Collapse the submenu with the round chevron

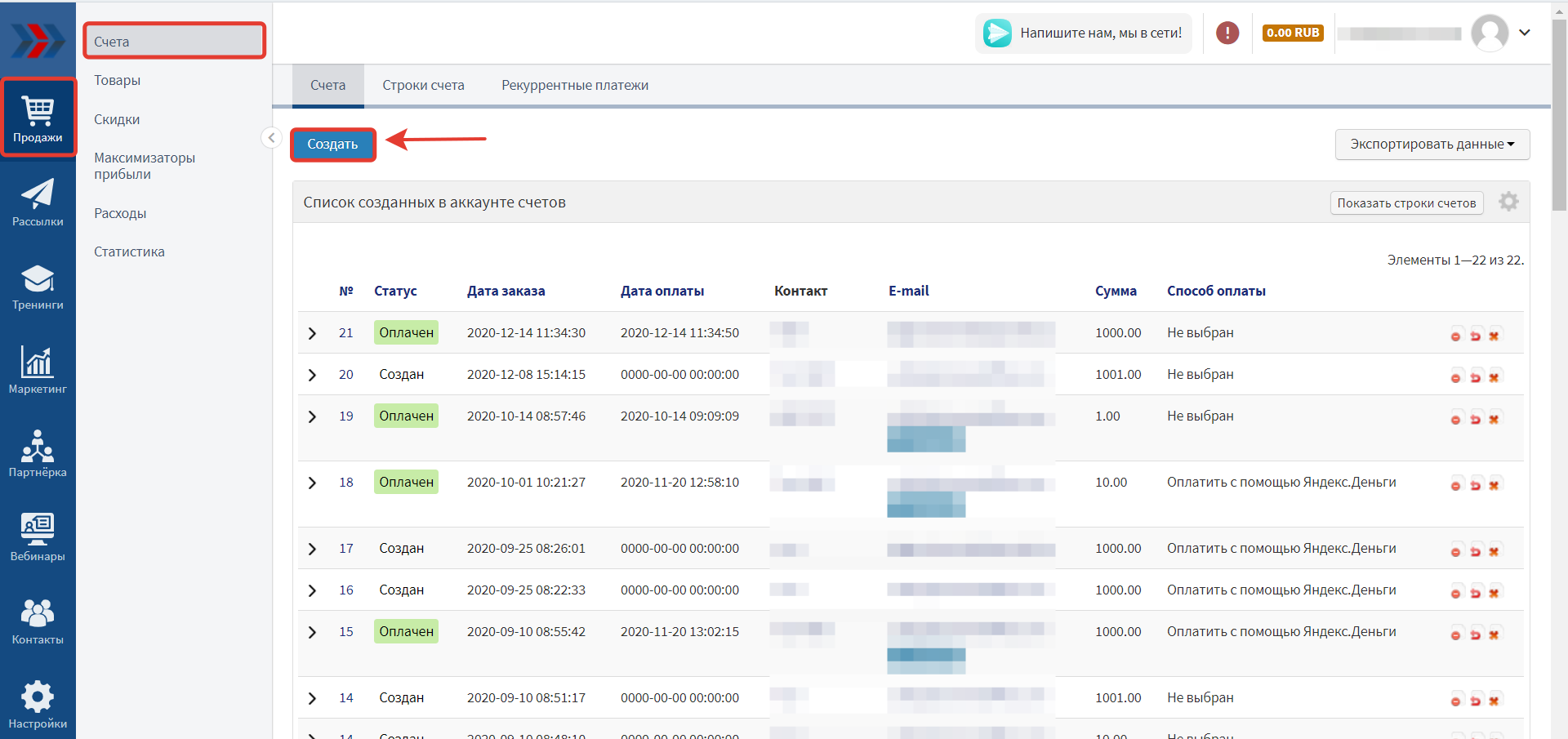pos(271,138)
